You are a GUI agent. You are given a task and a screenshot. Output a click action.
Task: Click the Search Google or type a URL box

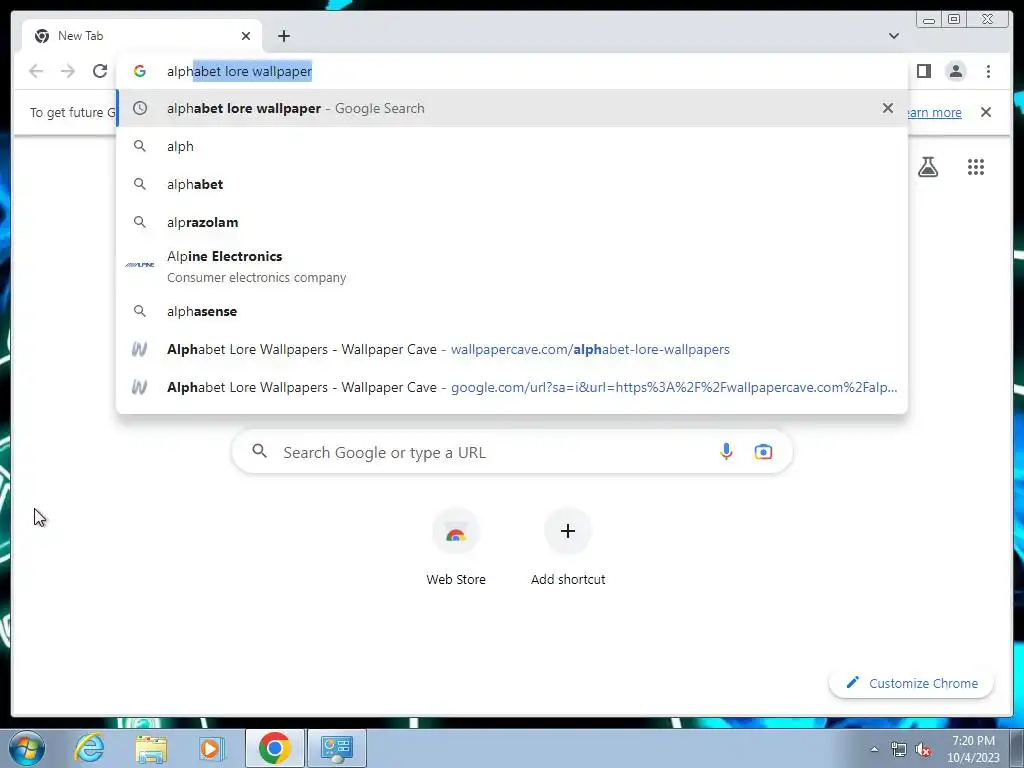pyautogui.click(x=512, y=452)
